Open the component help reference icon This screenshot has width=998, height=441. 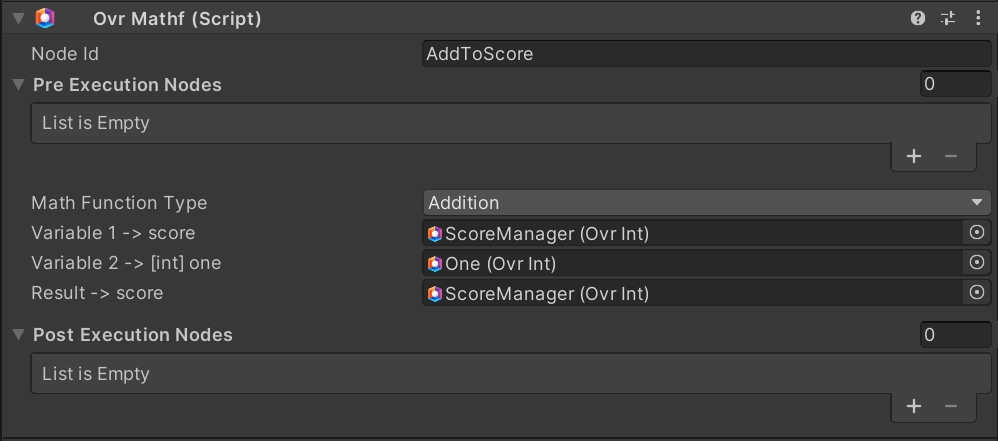(x=918, y=18)
